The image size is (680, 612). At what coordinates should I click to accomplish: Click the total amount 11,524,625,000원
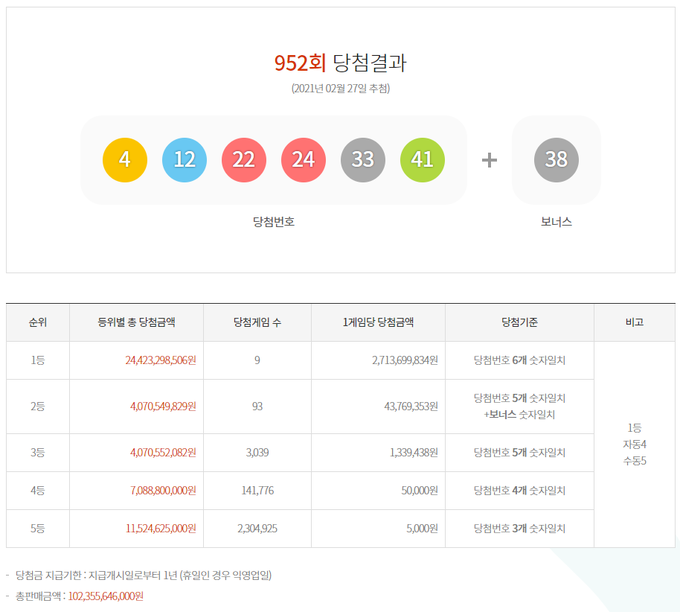click(x=161, y=529)
